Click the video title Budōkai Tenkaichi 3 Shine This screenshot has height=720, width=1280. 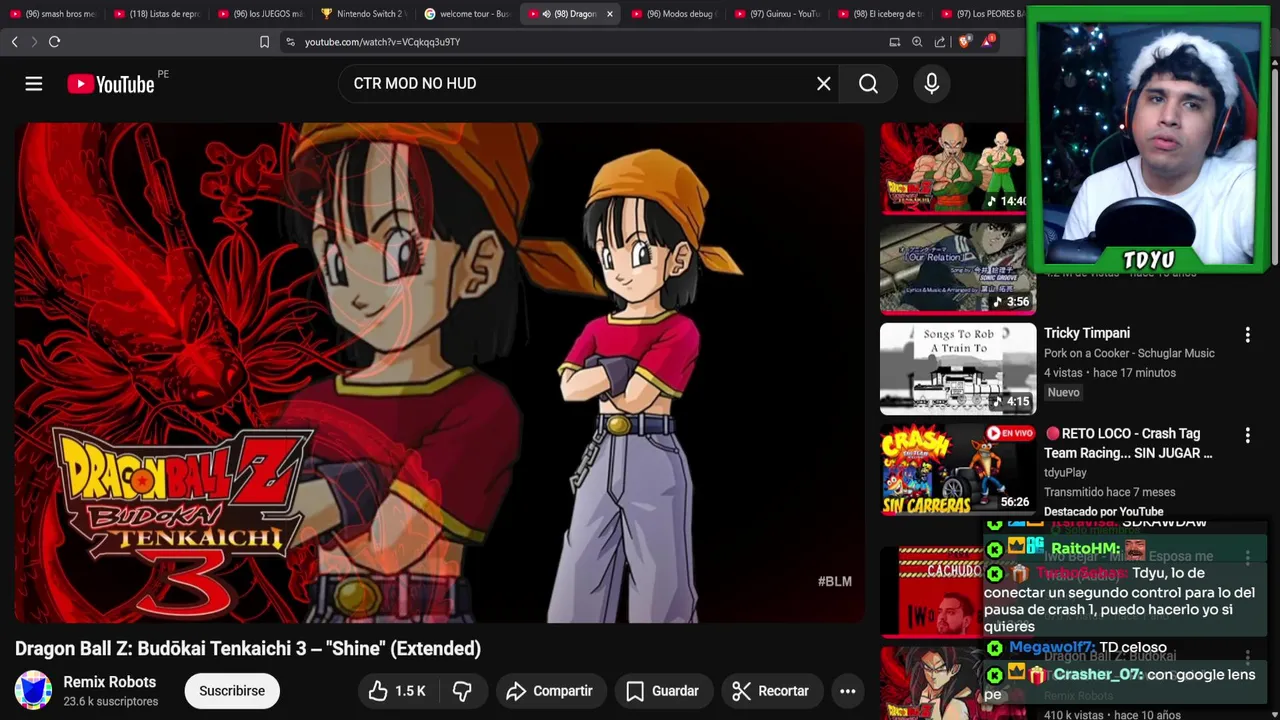tap(248, 648)
